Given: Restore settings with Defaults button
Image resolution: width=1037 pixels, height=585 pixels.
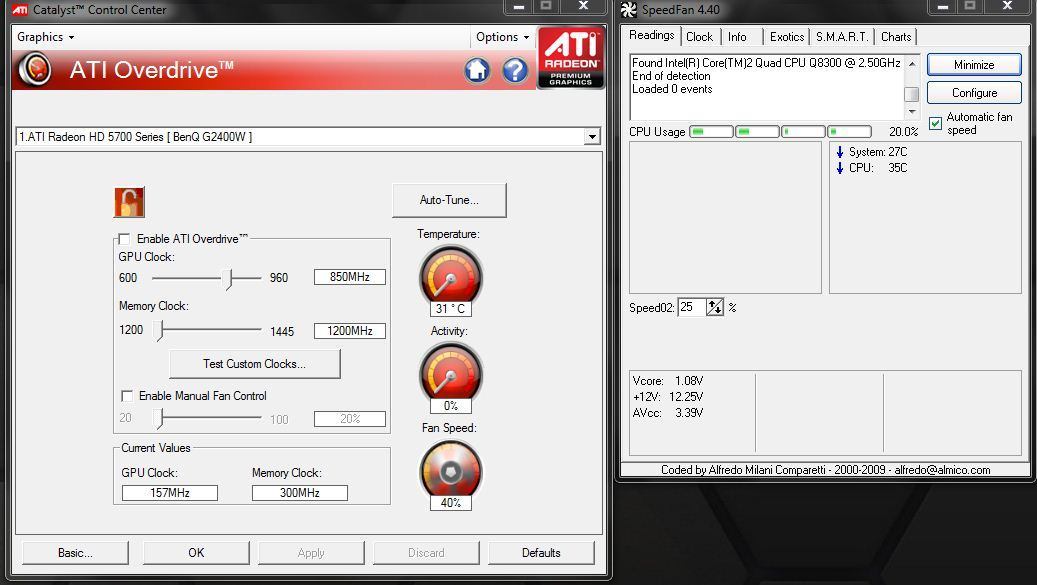Looking at the screenshot, I should pyautogui.click(x=541, y=553).
